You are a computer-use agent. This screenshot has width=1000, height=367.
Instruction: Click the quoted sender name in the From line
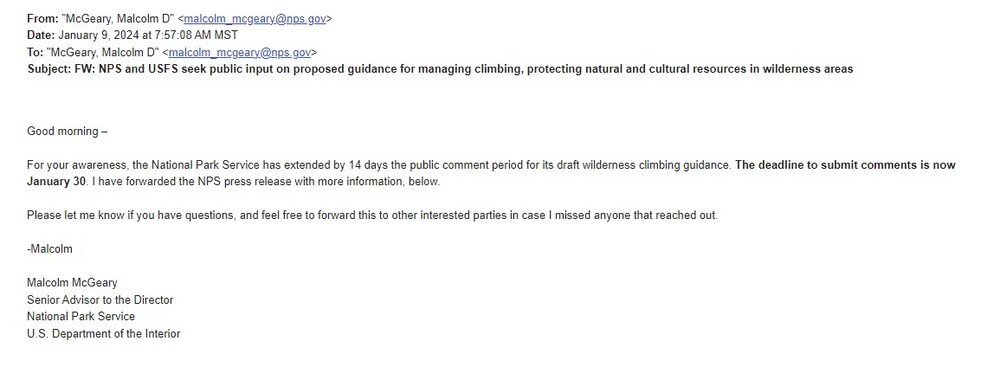[118, 19]
